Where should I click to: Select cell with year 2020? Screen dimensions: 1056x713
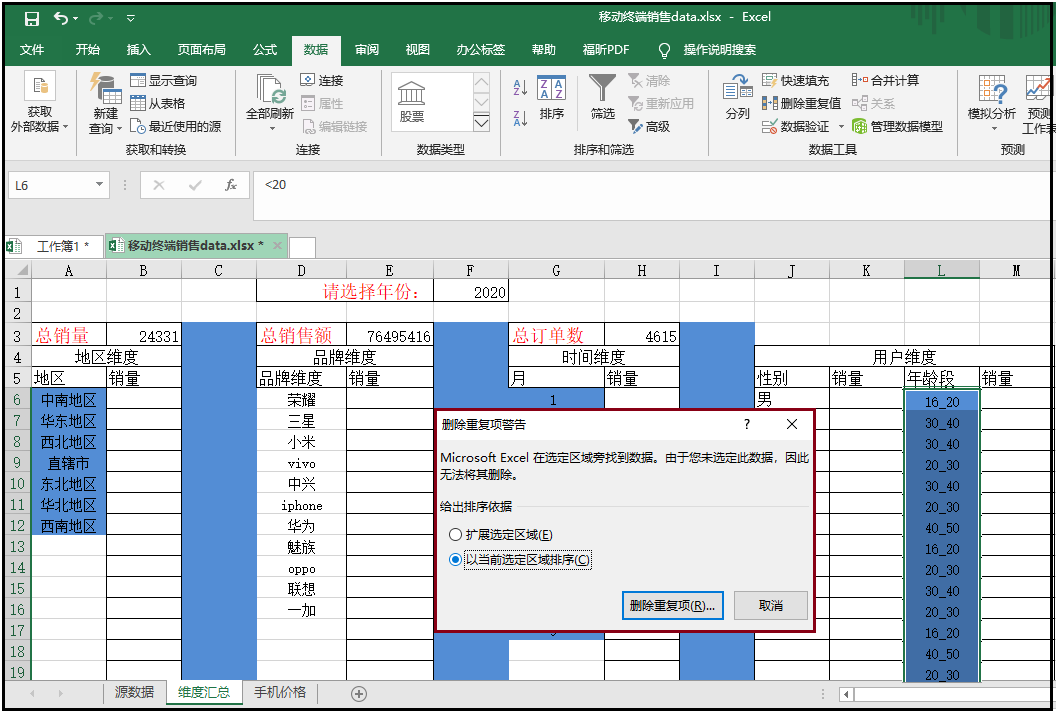(x=471, y=292)
